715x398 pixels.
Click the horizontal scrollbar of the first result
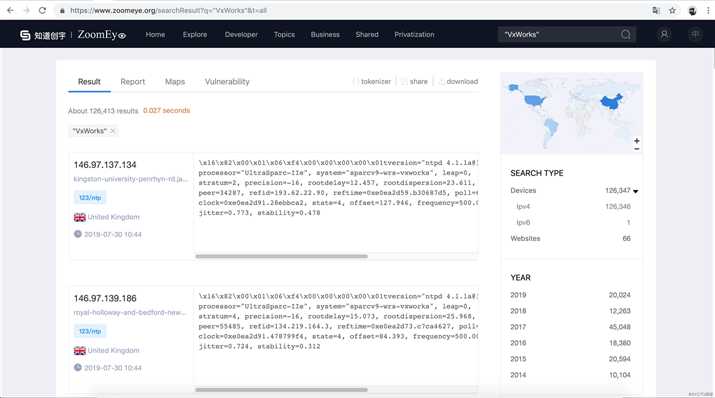tap(281, 256)
